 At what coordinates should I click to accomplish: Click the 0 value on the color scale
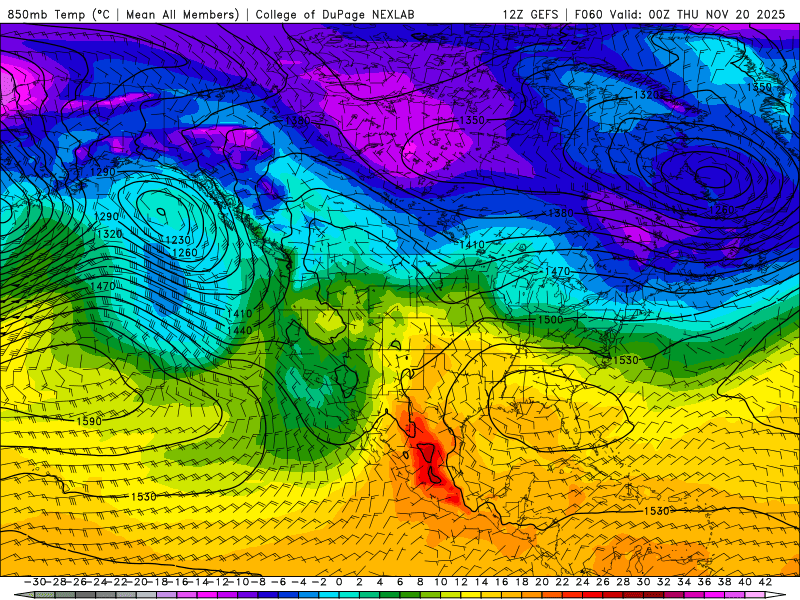[x=339, y=582]
